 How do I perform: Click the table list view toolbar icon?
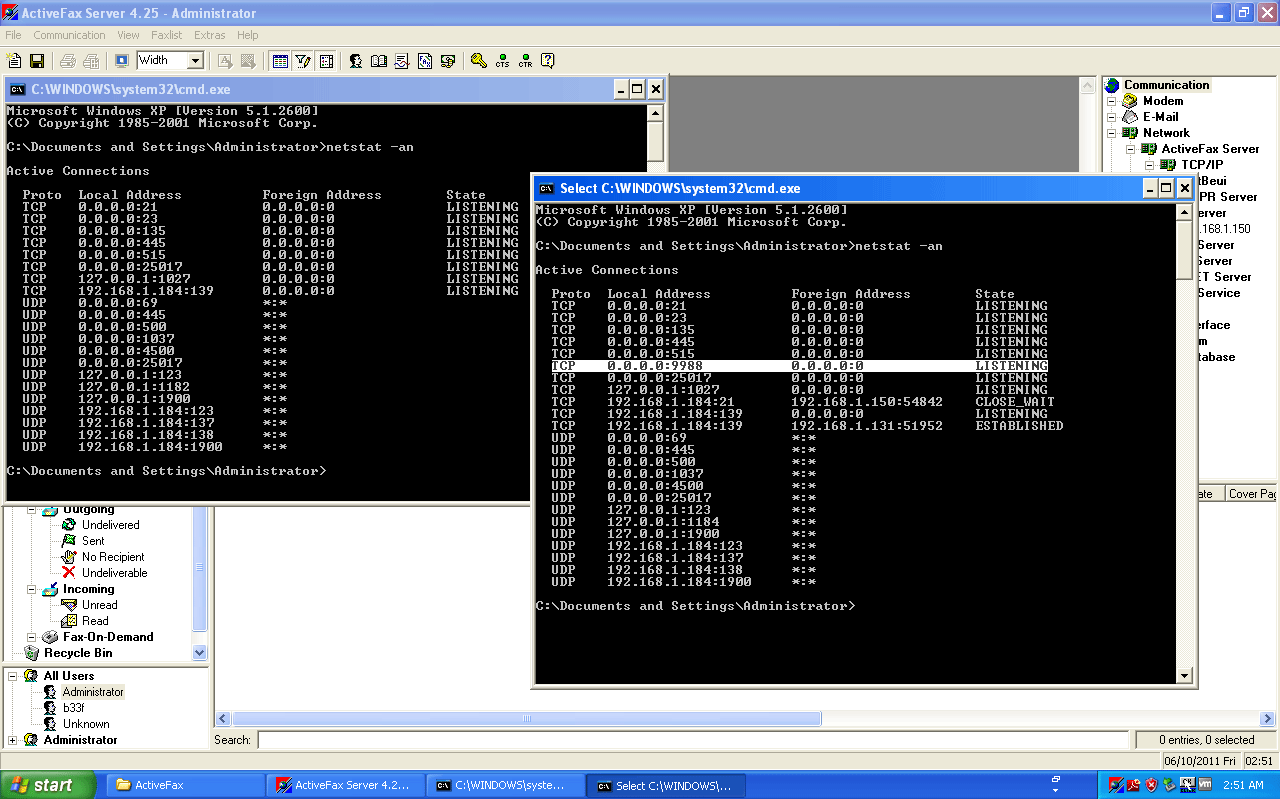280,61
